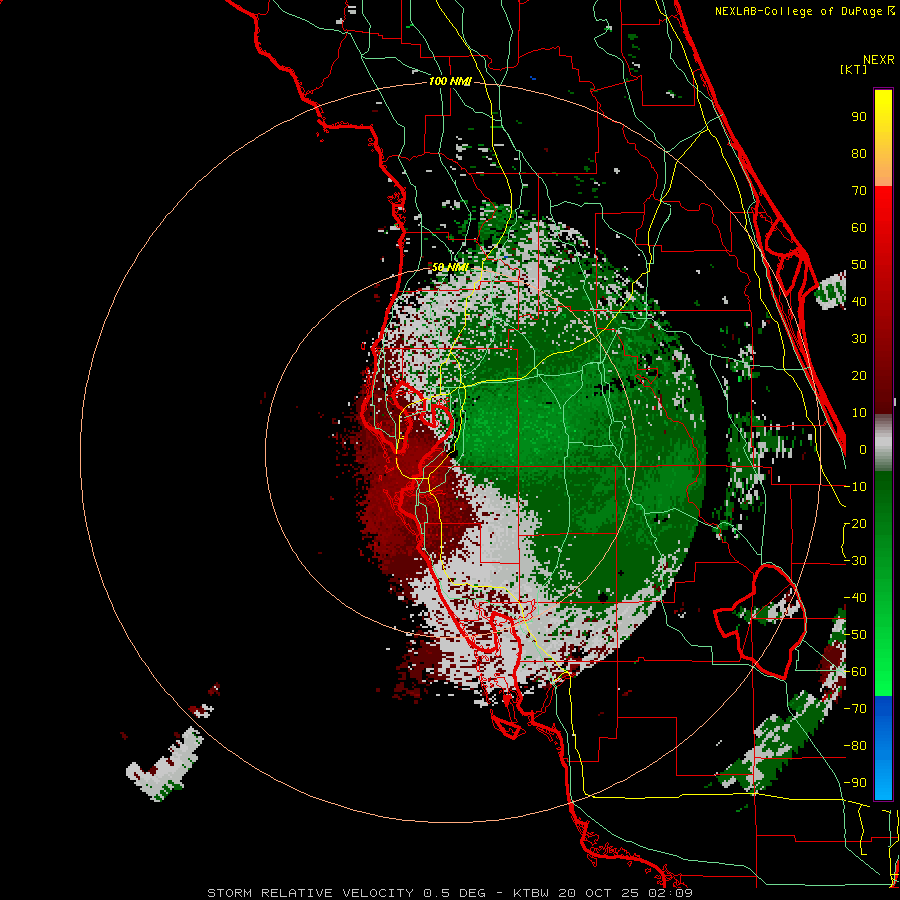The width and height of the screenshot is (900, 900).
Task: Click the positive 20 velocity scale label
Action: click(x=859, y=375)
